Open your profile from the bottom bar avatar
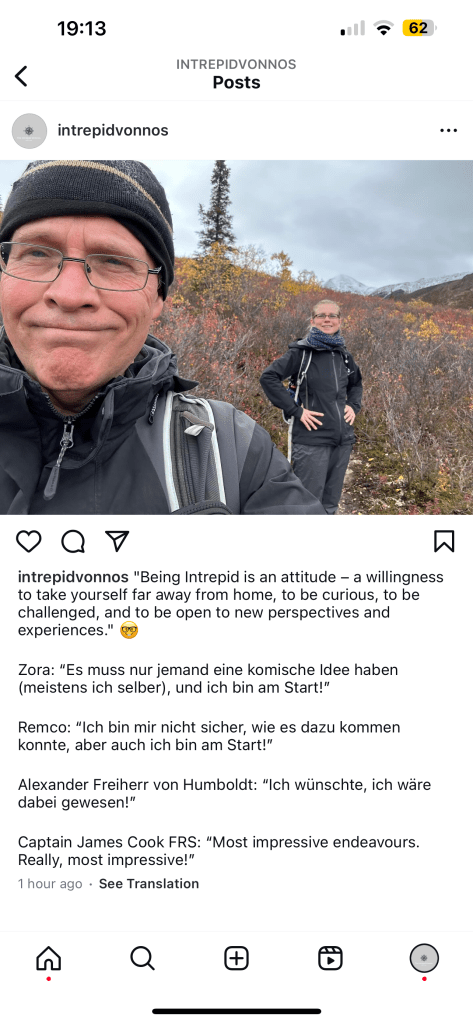 424,958
